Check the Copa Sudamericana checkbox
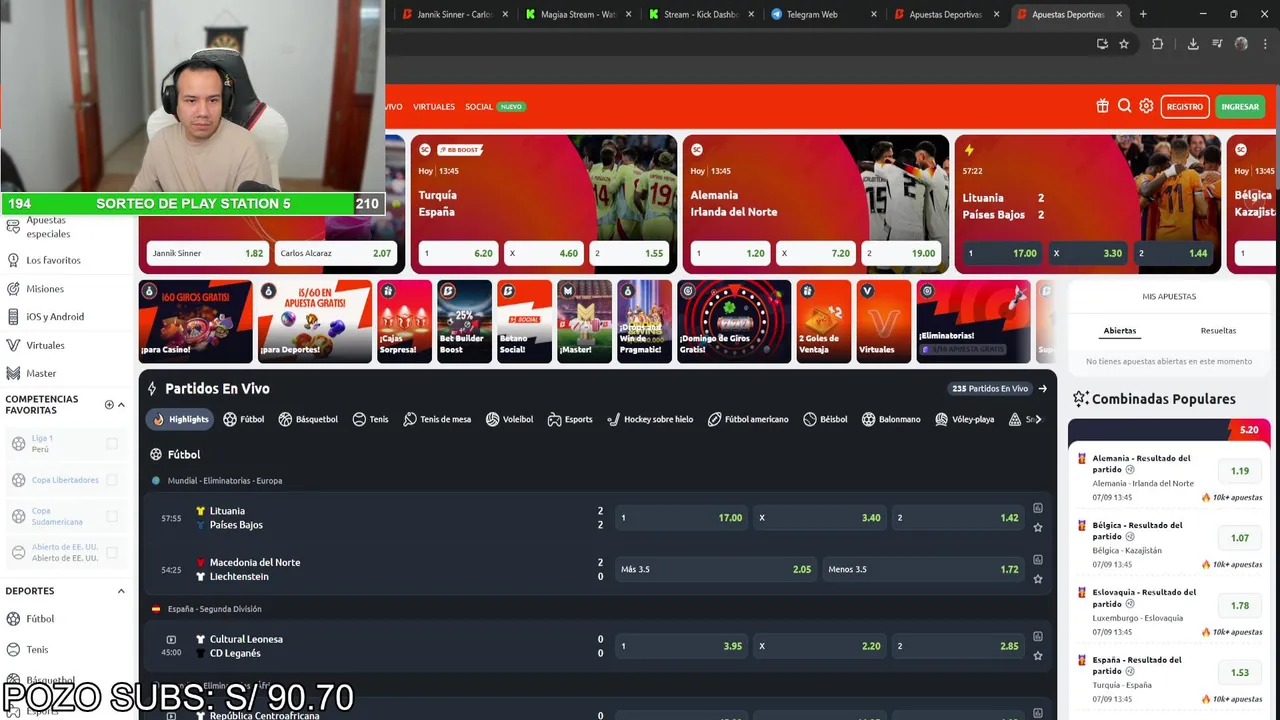 [x=112, y=516]
